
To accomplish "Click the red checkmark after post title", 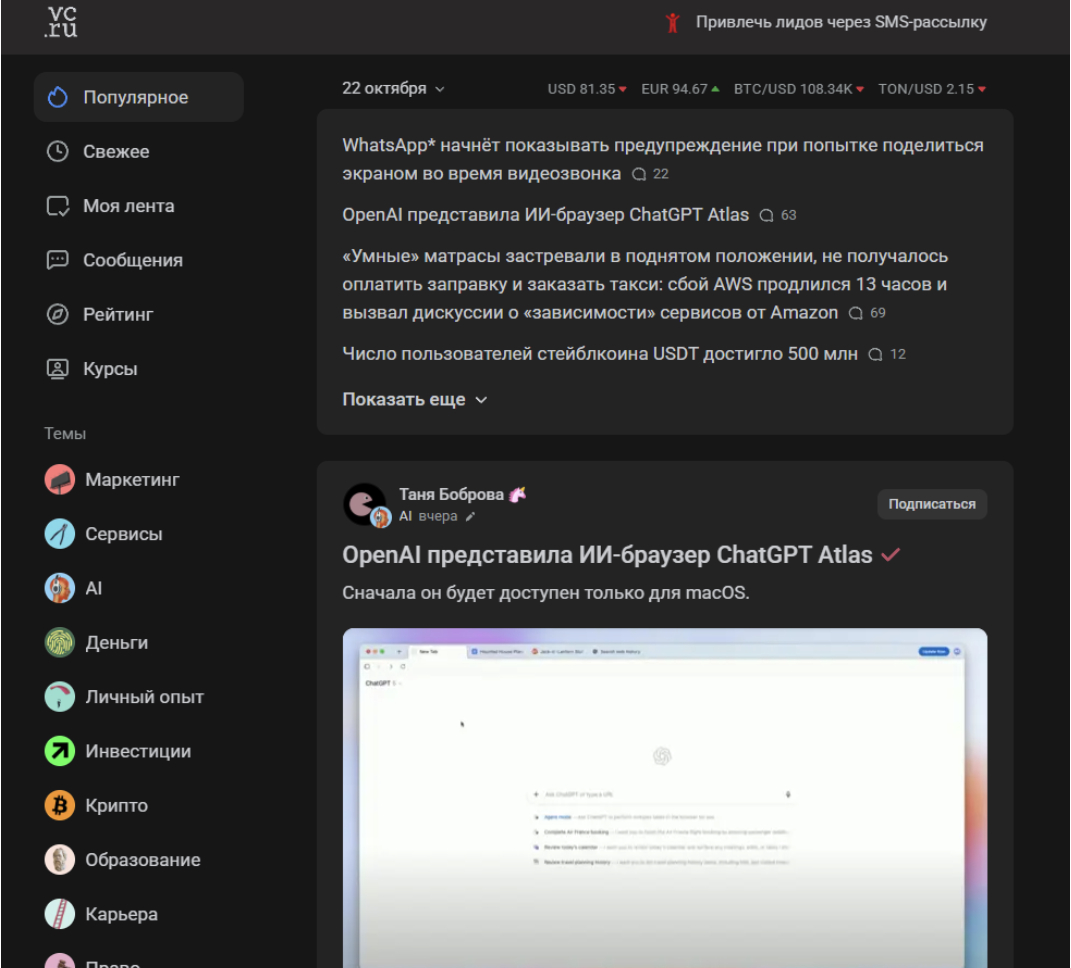I will pos(890,555).
